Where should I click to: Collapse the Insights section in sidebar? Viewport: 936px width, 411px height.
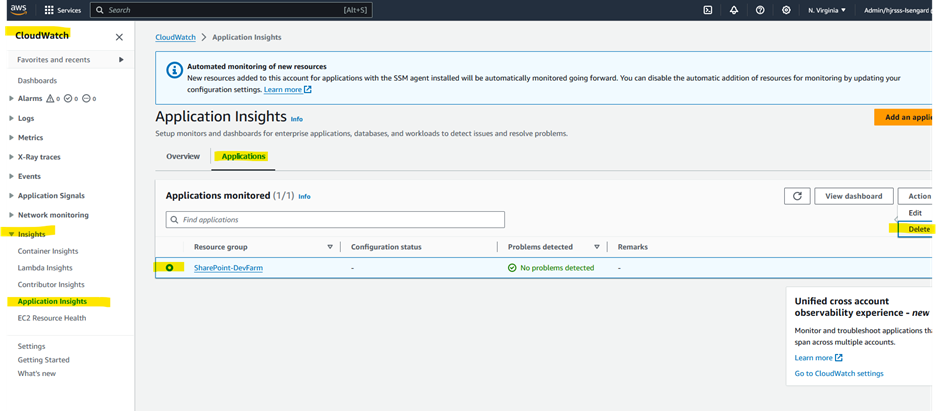(11, 234)
